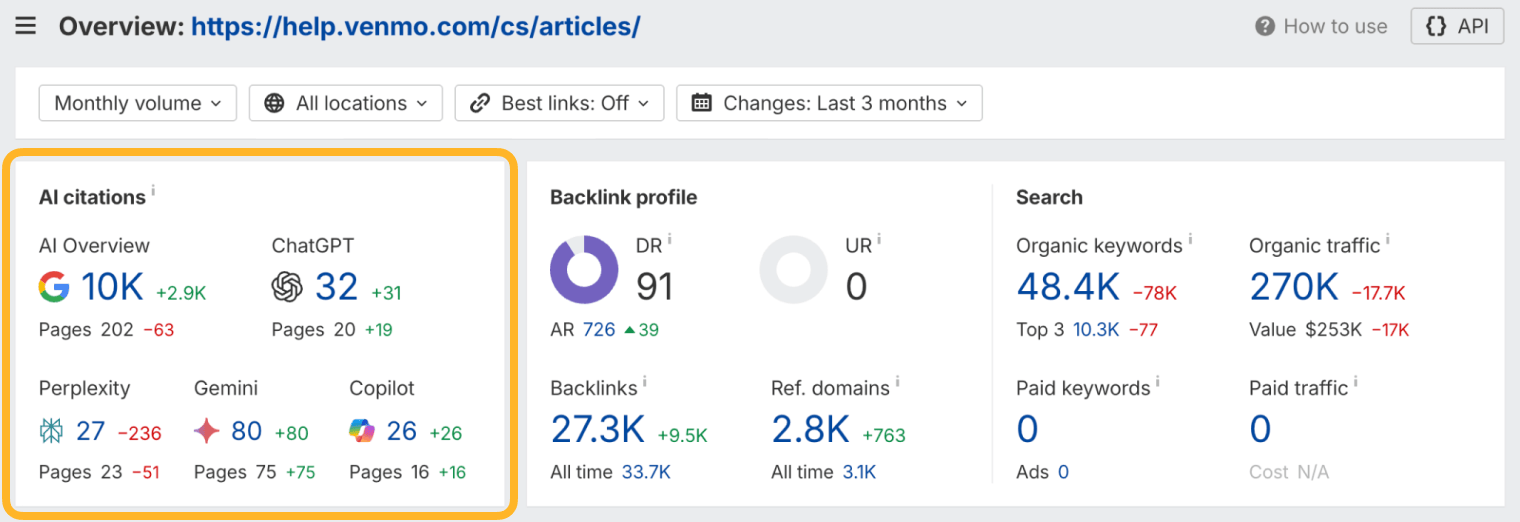This screenshot has height=522, width=1520.
Task: Click the Copilot 26 citations value
Action: coord(401,431)
